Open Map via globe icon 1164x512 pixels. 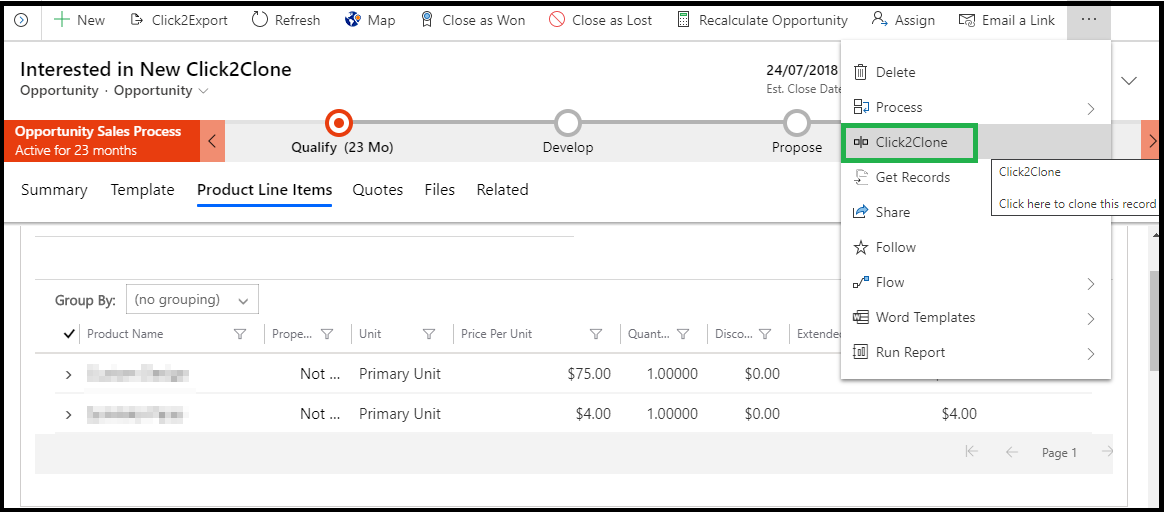tap(353, 20)
